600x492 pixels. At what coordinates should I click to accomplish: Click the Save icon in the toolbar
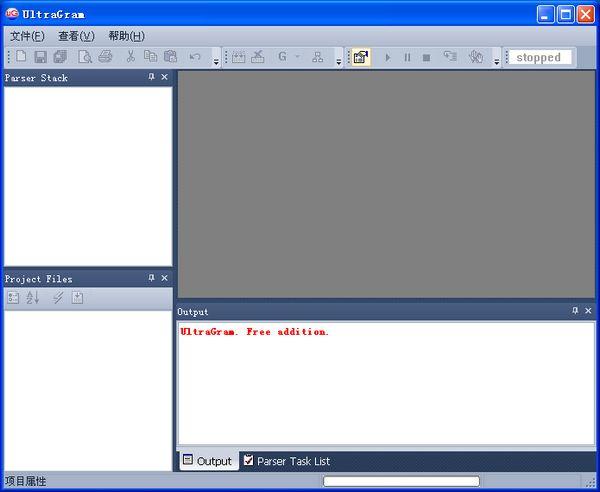[x=41, y=57]
